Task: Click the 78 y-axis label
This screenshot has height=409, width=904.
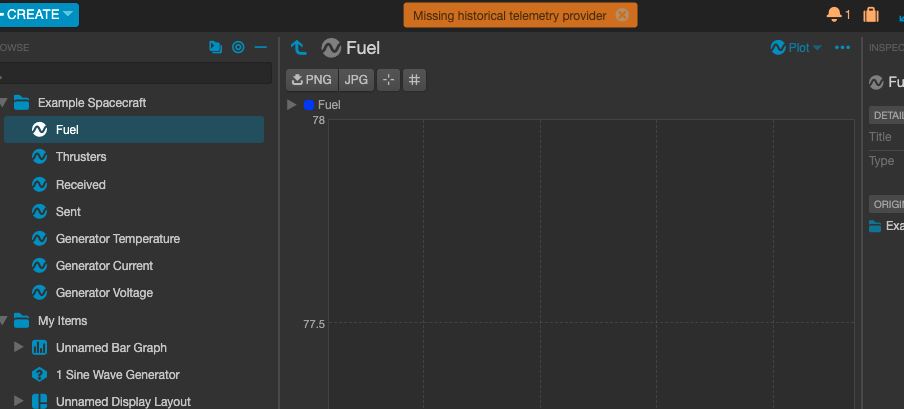Action: (x=318, y=120)
